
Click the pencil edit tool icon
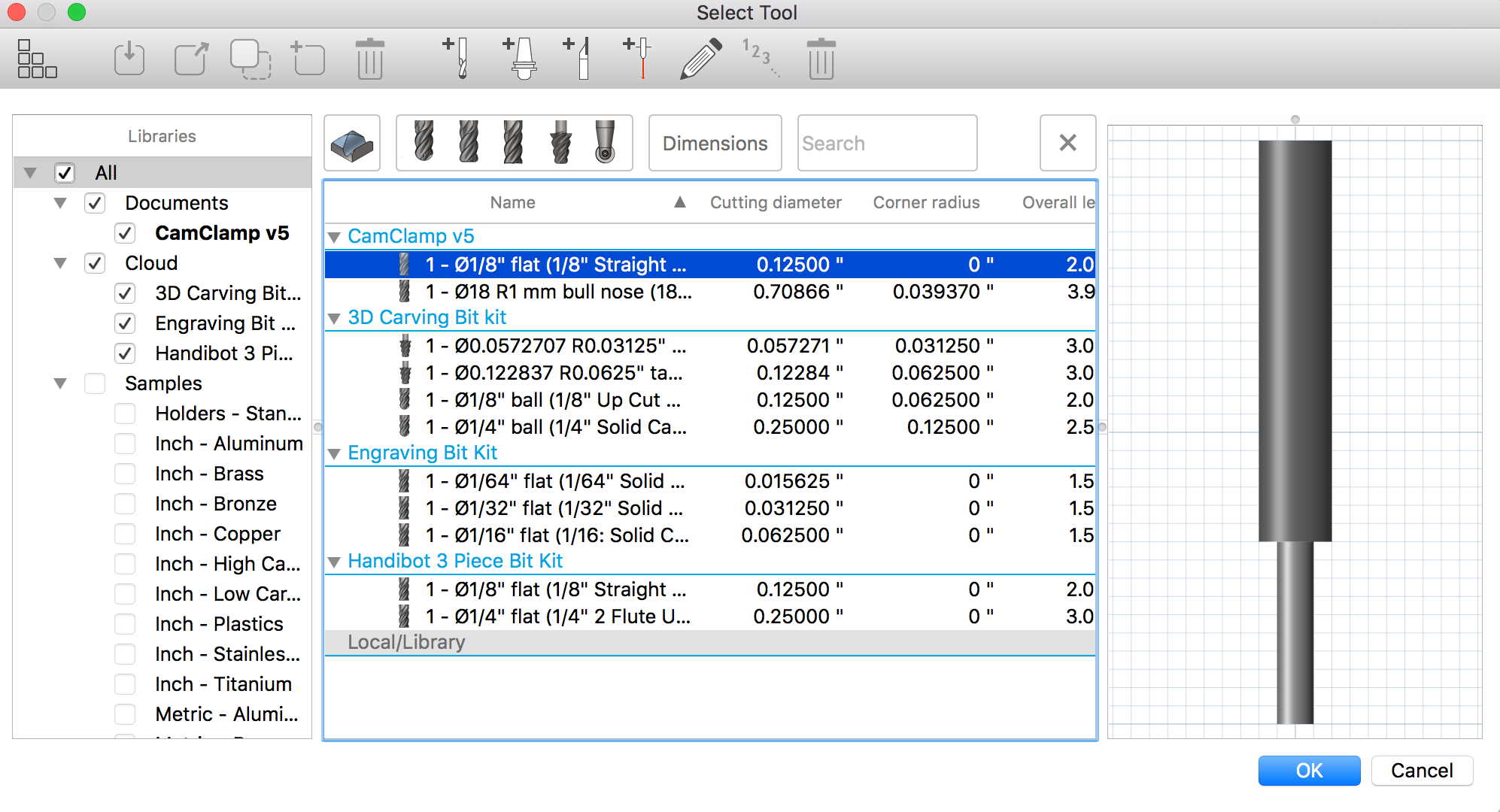pos(700,59)
